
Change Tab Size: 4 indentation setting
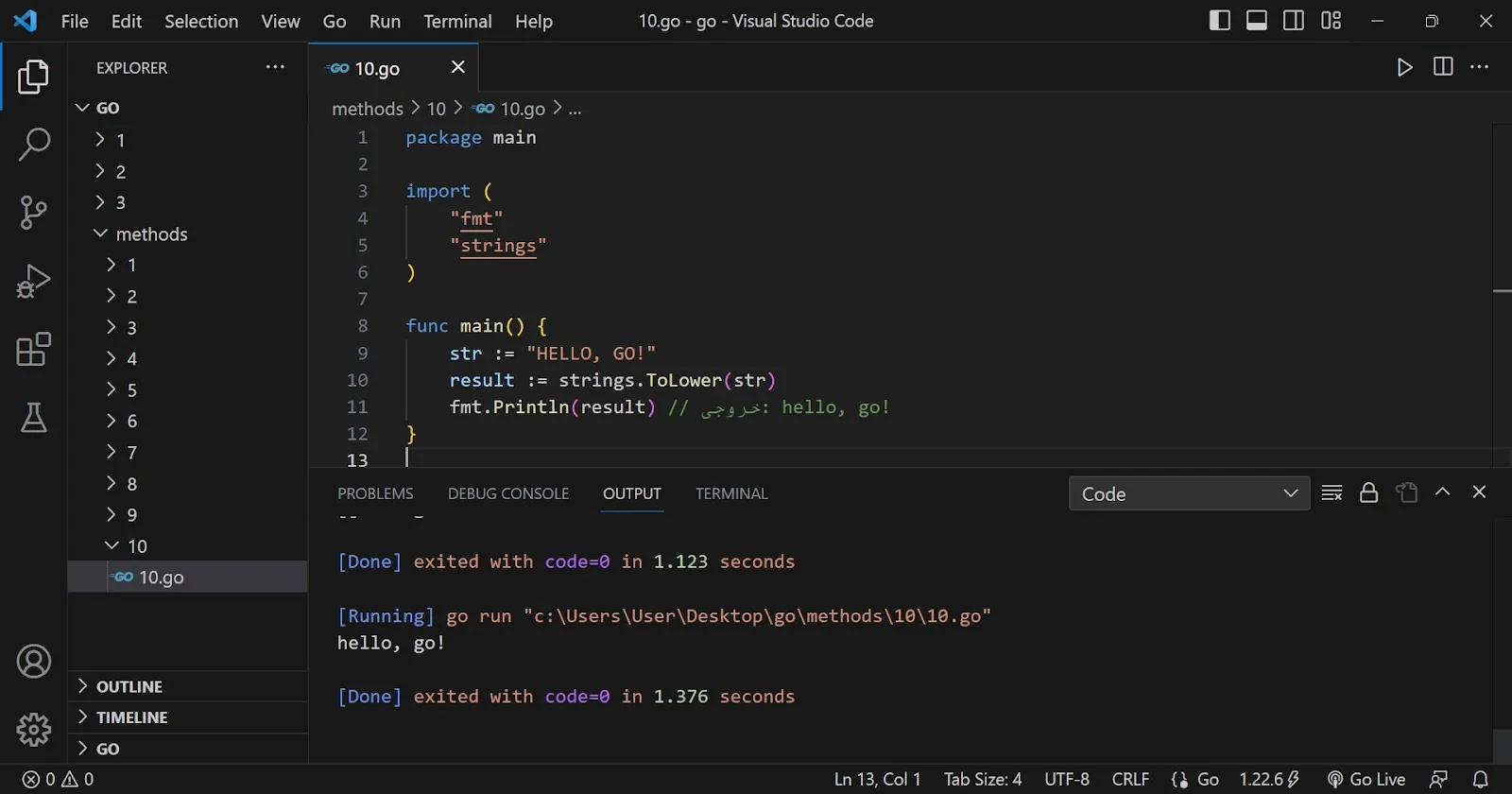[x=983, y=780]
